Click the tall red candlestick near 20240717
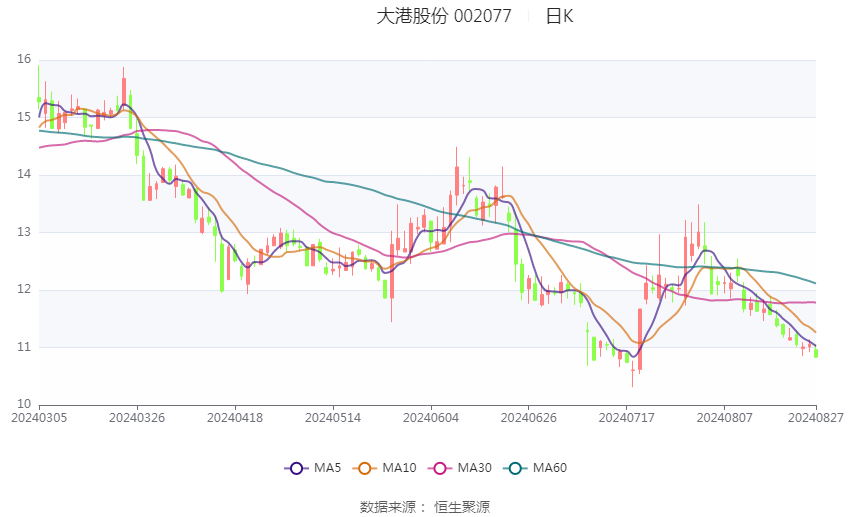This screenshot has height=517, width=850. (x=640, y=340)
